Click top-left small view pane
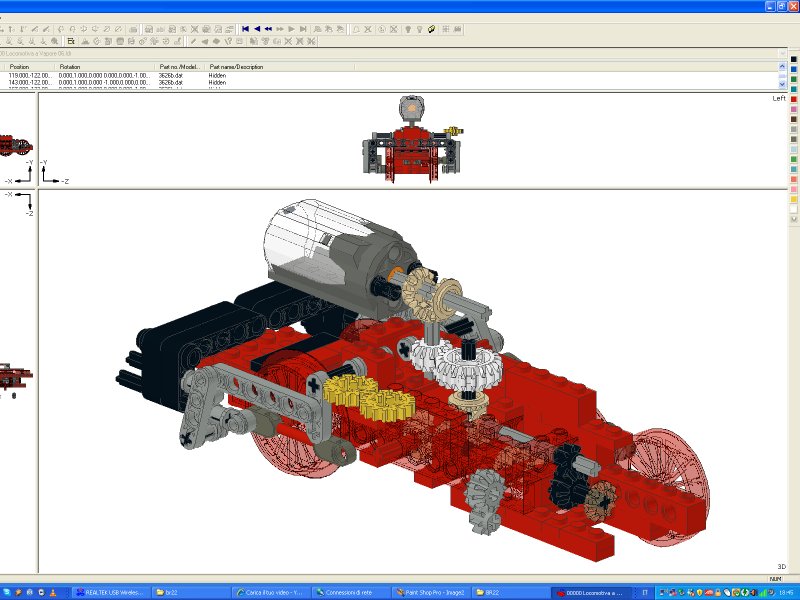This screenshot has width=800, height=600. click(18, 139)
